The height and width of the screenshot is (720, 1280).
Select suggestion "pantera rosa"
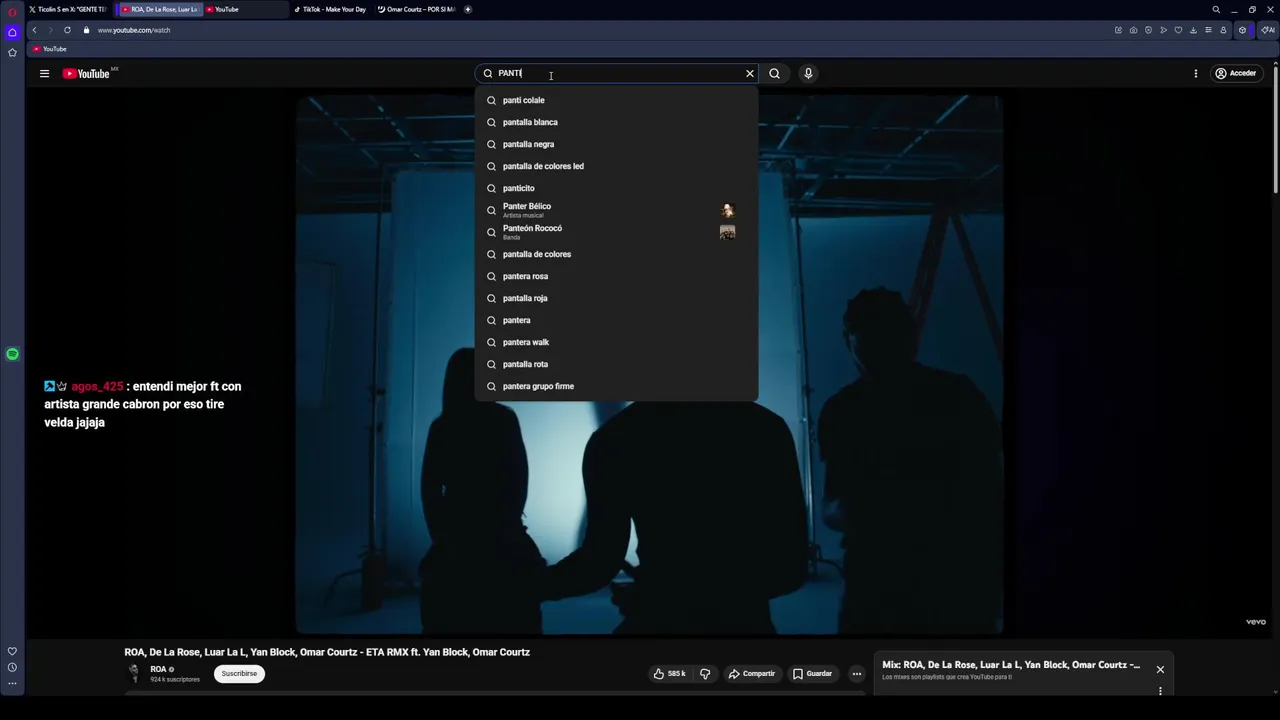[x=617, y=276]
